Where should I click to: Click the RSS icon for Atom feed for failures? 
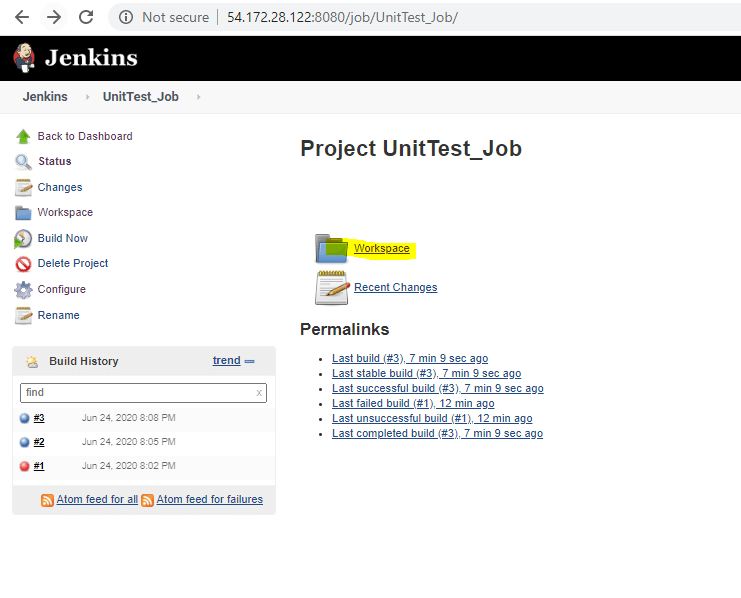click(147, 500)
